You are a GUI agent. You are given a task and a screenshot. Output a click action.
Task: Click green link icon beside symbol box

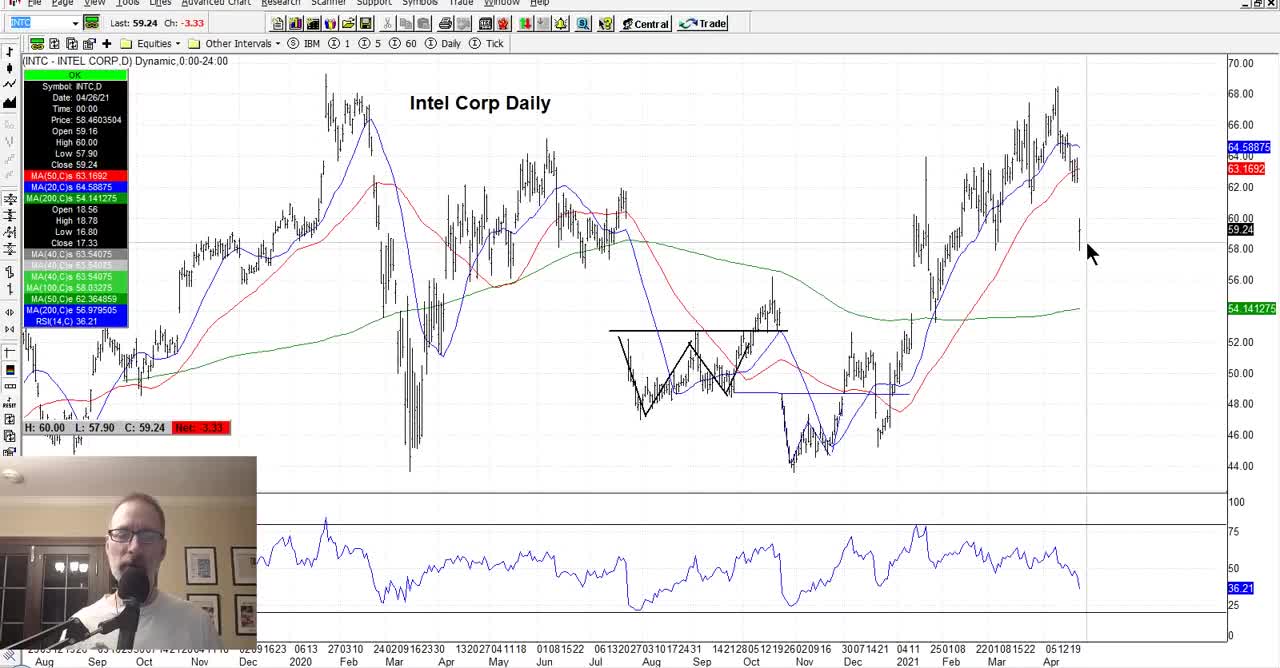pos(92,23)
